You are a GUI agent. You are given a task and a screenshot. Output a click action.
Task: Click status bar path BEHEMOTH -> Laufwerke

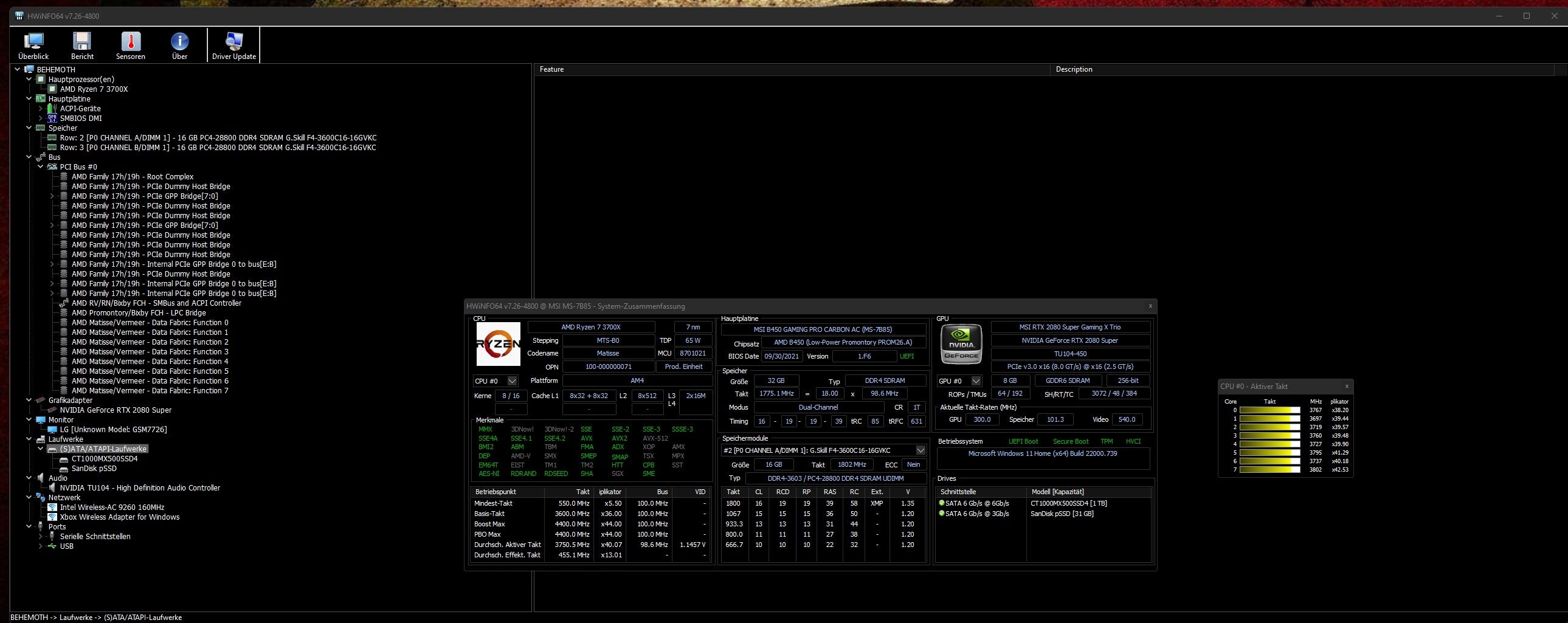tap(96, 618)
